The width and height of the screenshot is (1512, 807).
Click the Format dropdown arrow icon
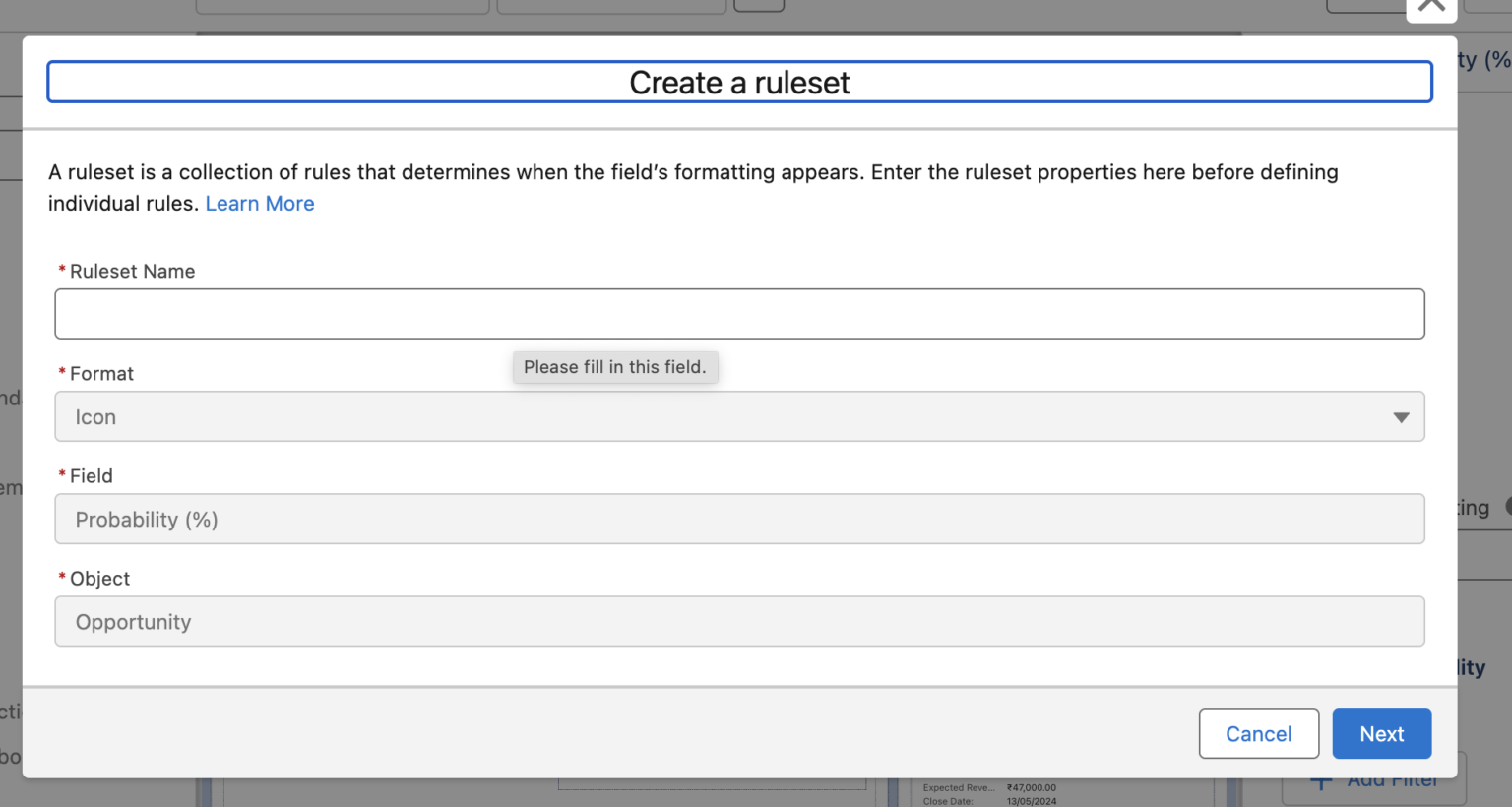pos(1402,416)
